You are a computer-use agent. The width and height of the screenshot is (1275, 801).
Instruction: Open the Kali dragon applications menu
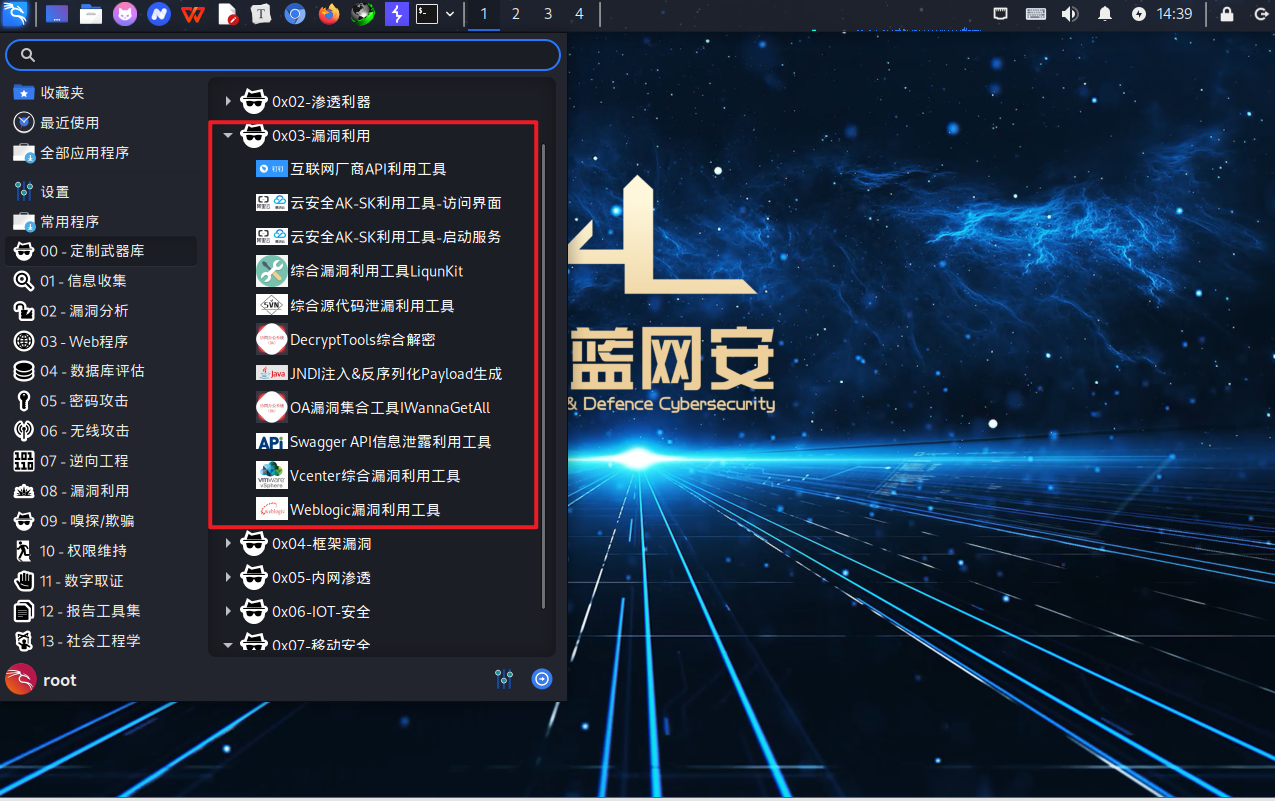(15, 14)
